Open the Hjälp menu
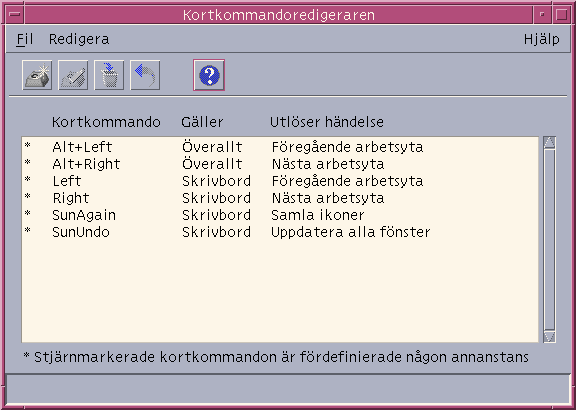The width and height of the screenshot is (576, 410). pos(541,39)
